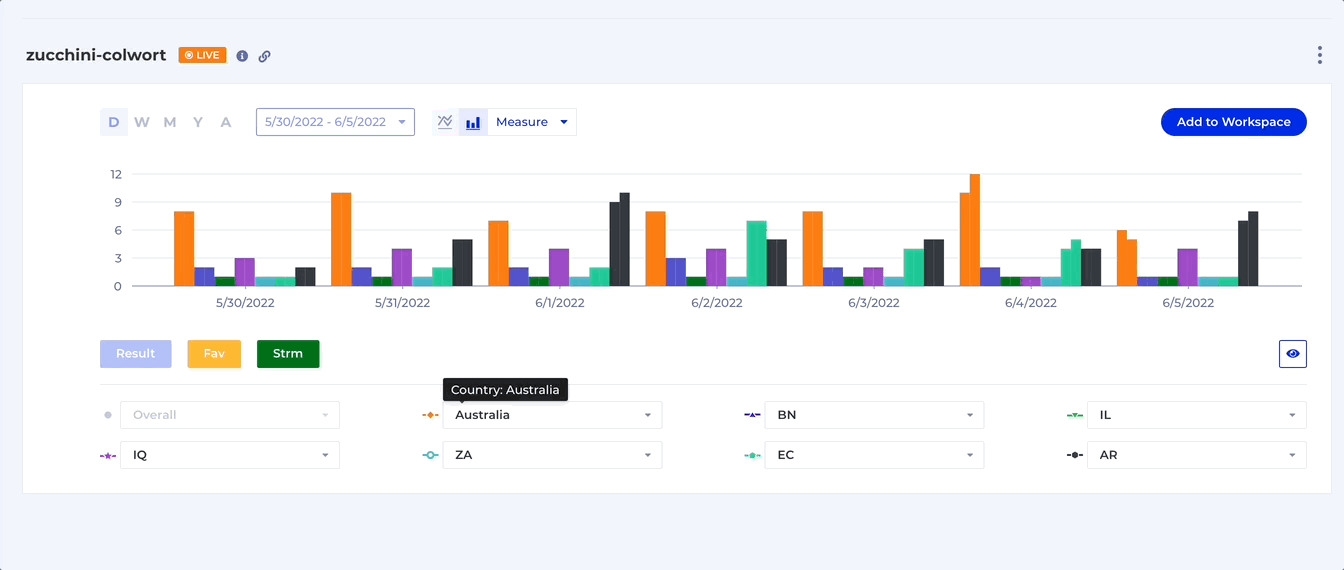Select the M monthly interval

click(170, 122)
